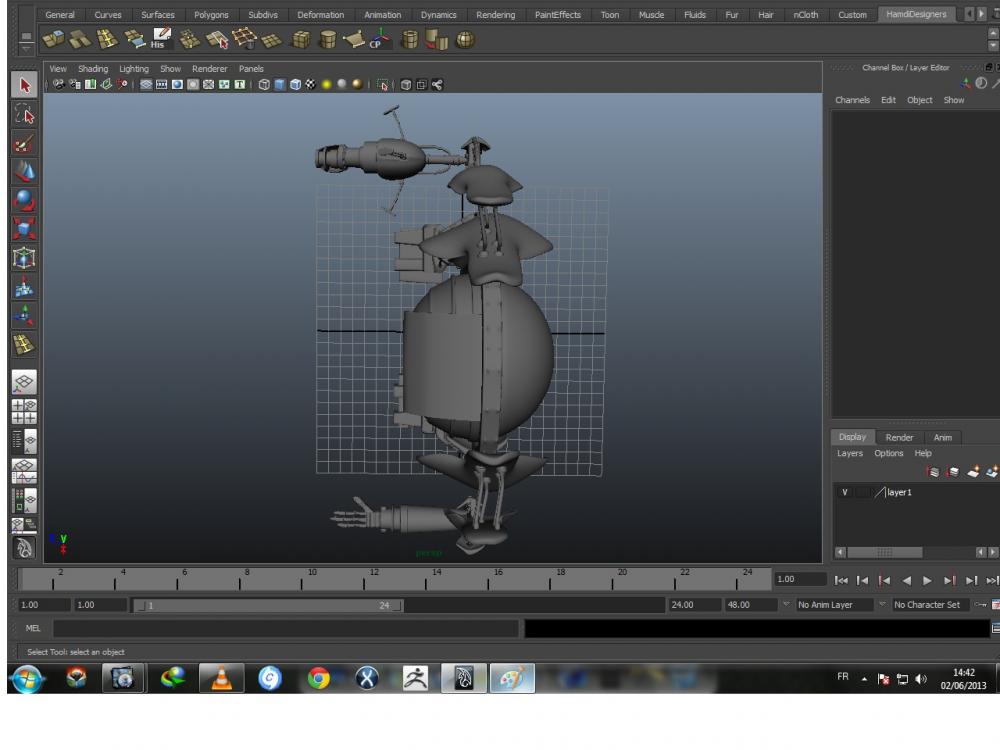Switch to single perspective view layout
1000x750 pixels.
pos(25,382)
